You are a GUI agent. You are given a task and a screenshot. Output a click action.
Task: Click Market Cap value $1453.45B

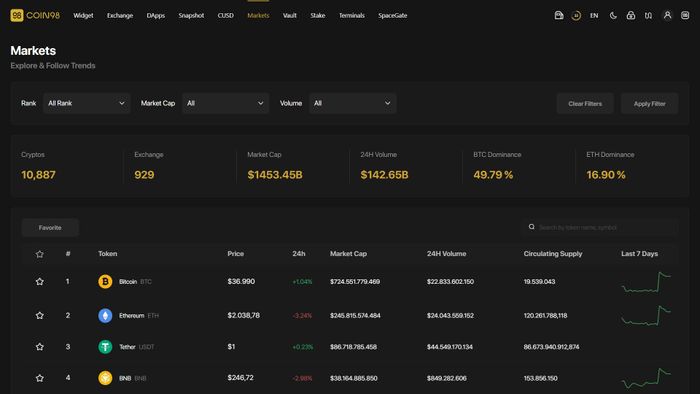pos(275,175)
